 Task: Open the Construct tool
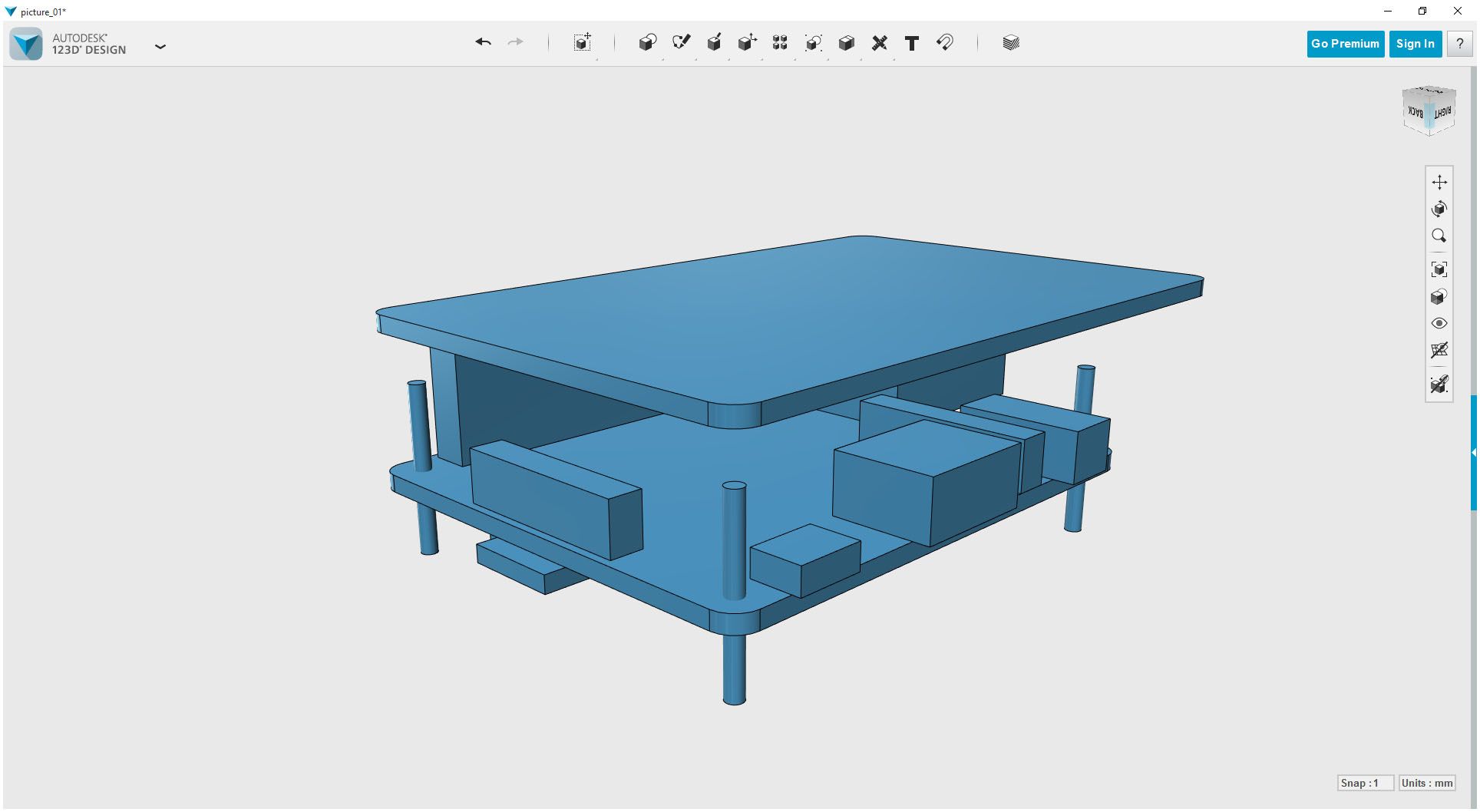714,43
